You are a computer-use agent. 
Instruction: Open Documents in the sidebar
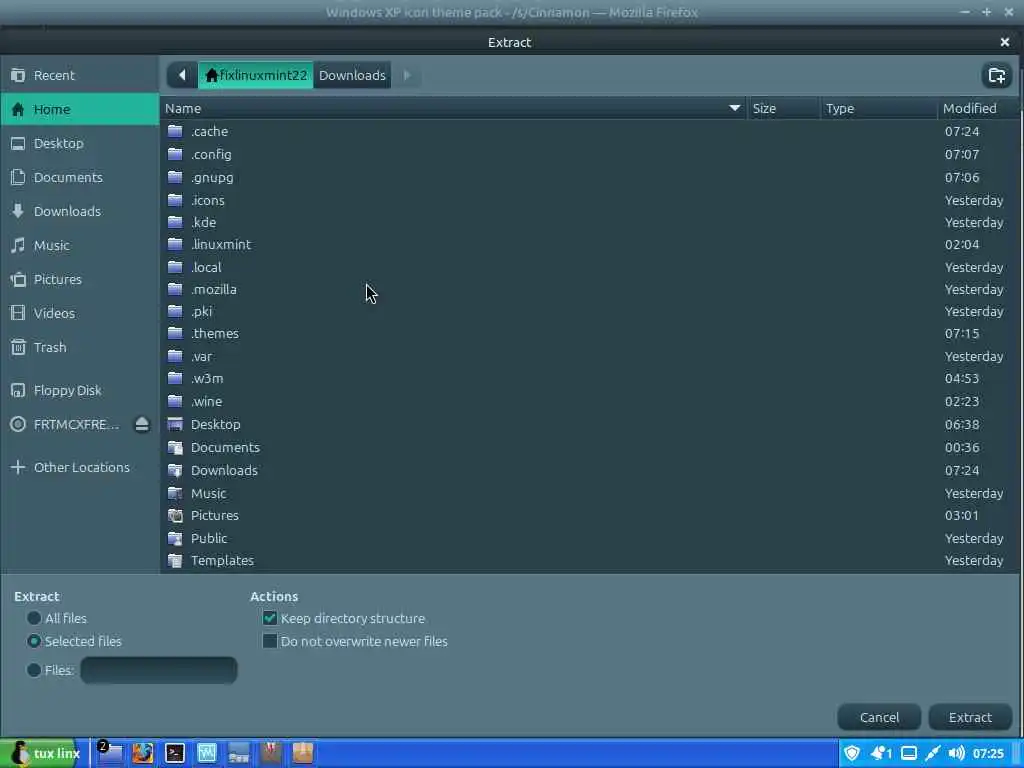tap(80, 177)
